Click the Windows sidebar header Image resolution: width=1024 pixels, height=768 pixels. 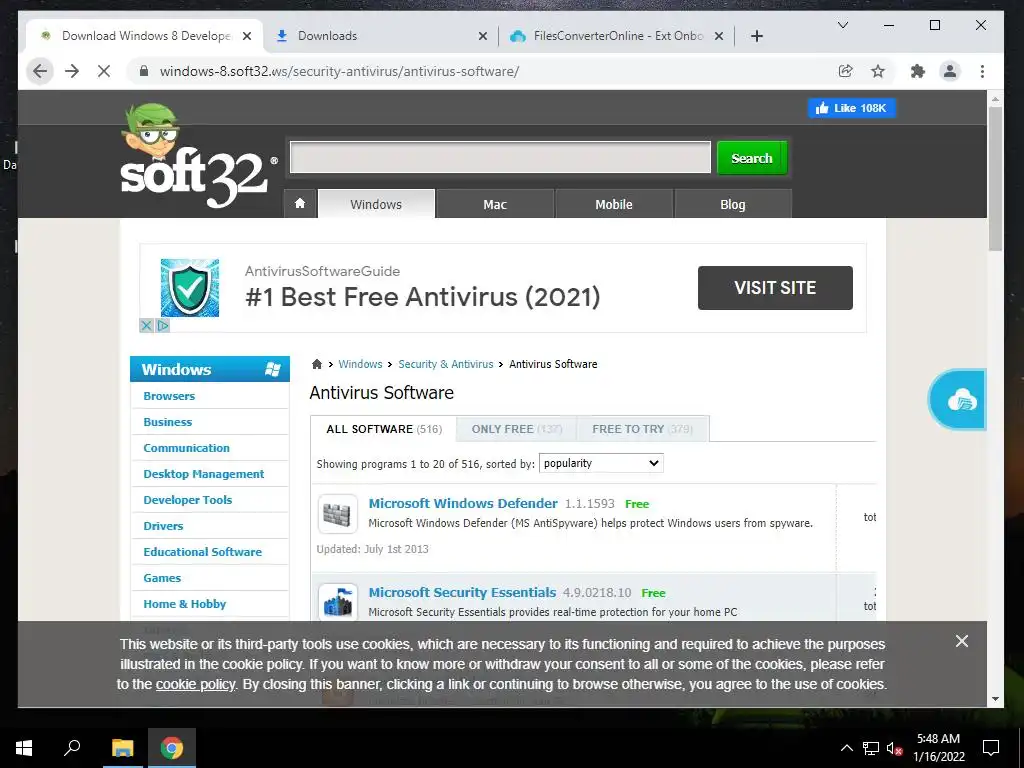(210, 369)
